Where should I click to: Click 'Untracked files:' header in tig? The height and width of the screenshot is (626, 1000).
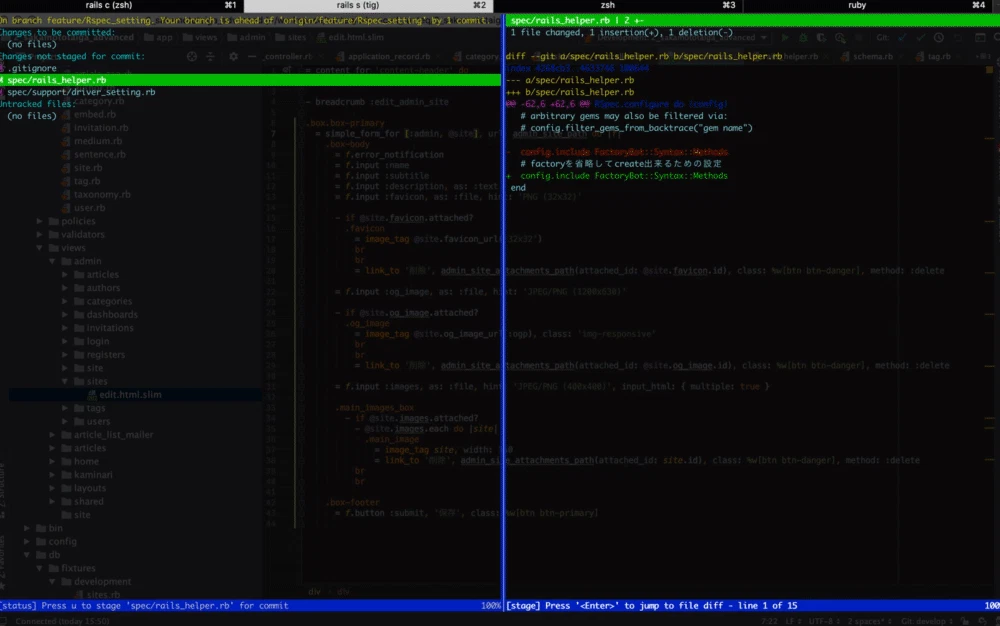[x=36, y=104]
